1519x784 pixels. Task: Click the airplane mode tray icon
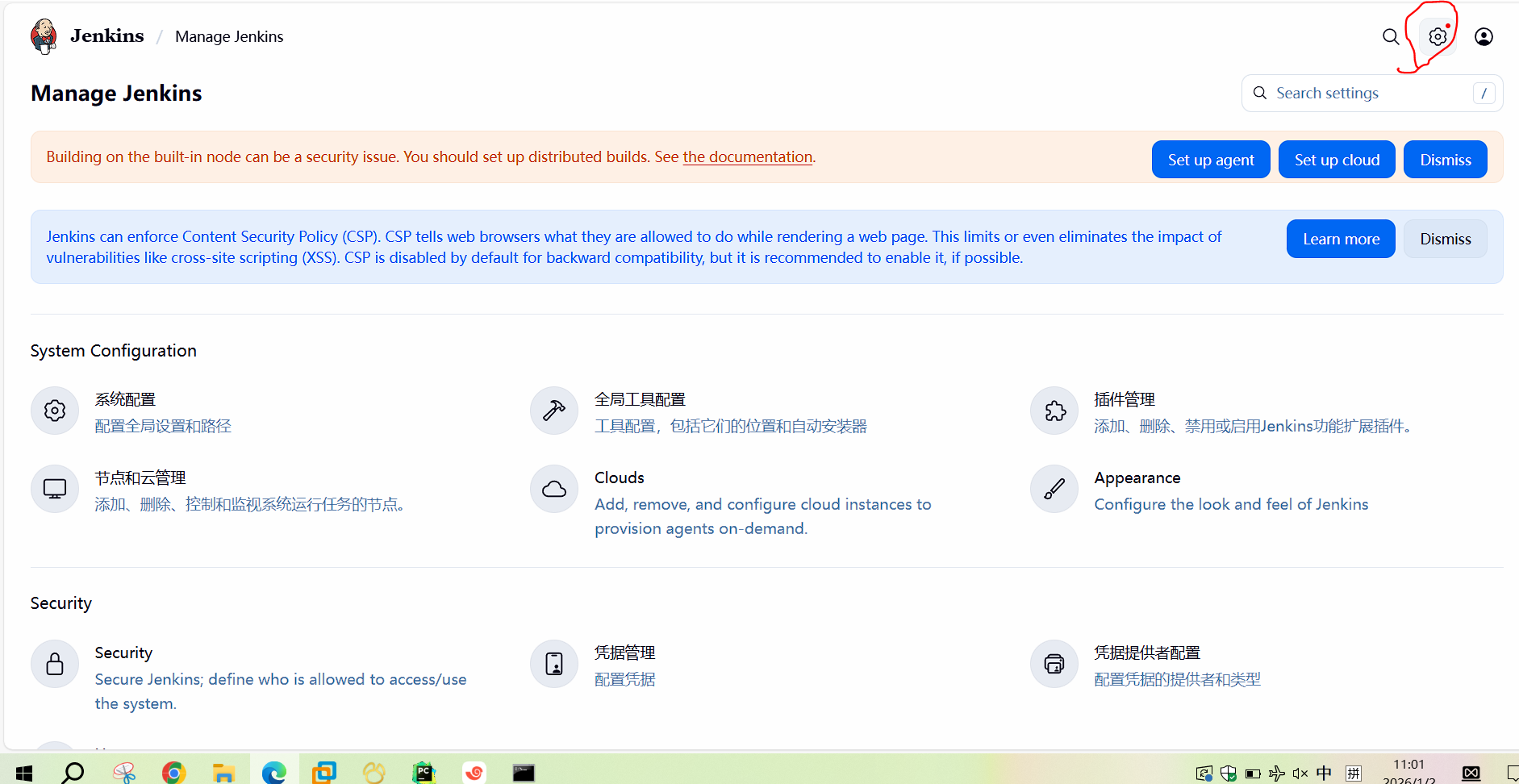tap(1276, 774)
